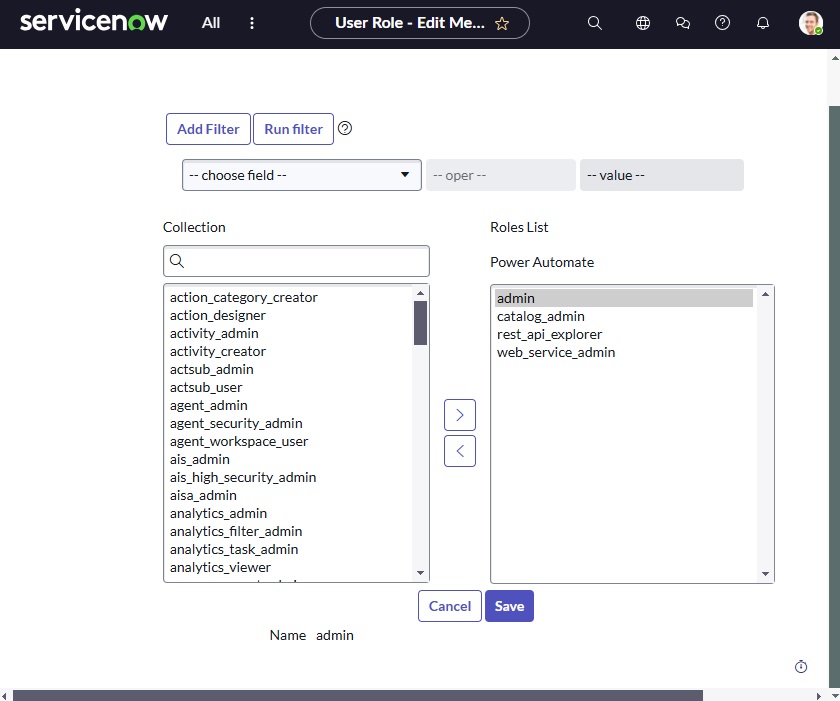Open the Connect conversations icon
The height and width of the screenshot is (701, 840).
pos(683,22)
